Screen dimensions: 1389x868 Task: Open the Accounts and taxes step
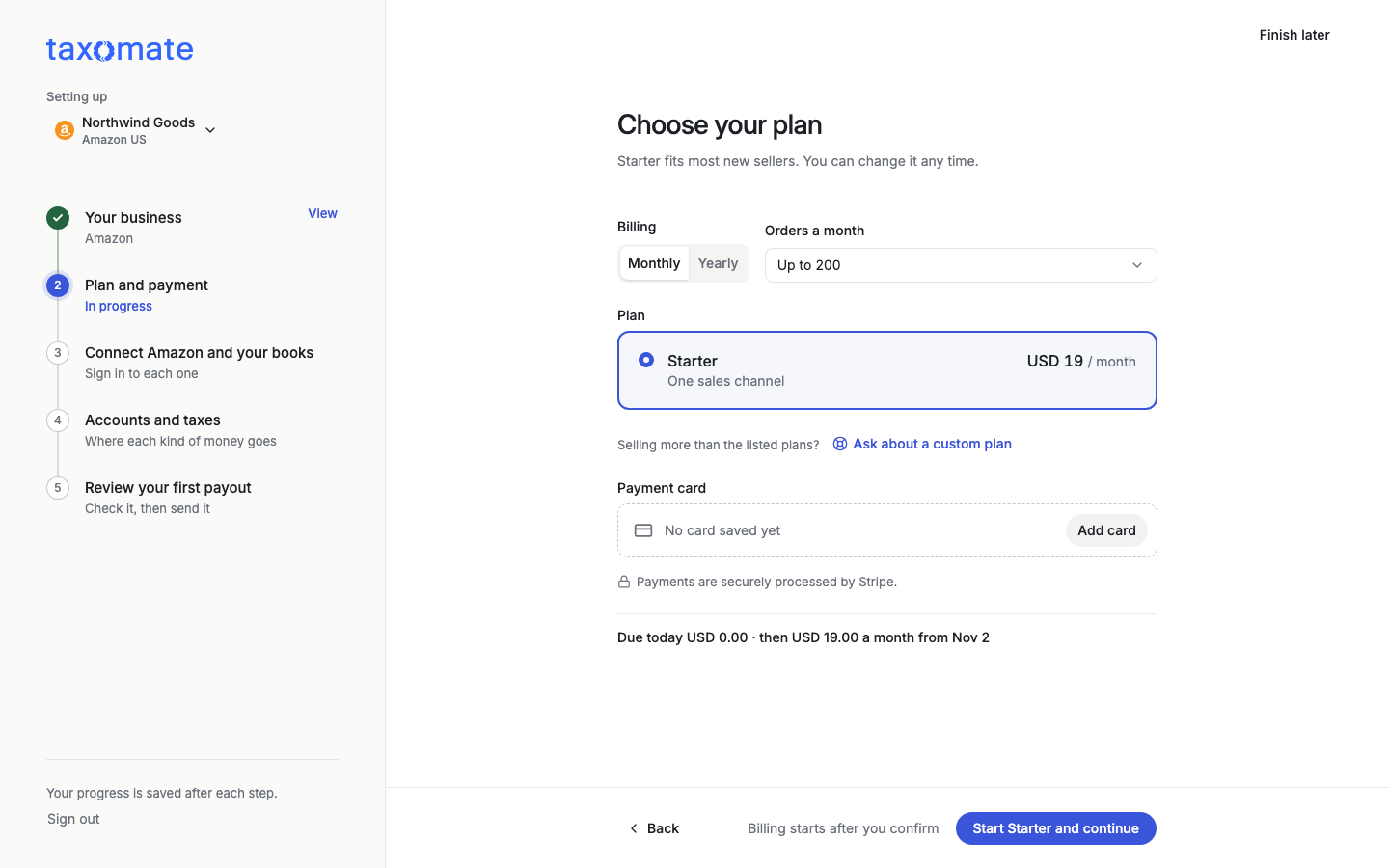152,420
